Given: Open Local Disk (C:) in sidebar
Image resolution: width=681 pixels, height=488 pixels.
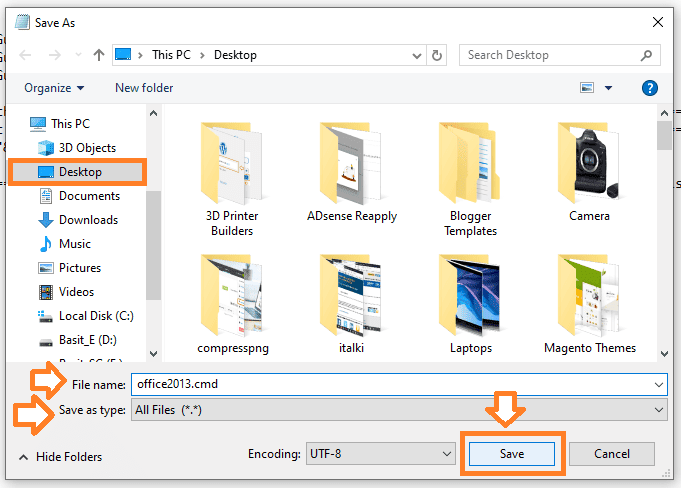Looking at the screenshot, I should pos(96,316).
